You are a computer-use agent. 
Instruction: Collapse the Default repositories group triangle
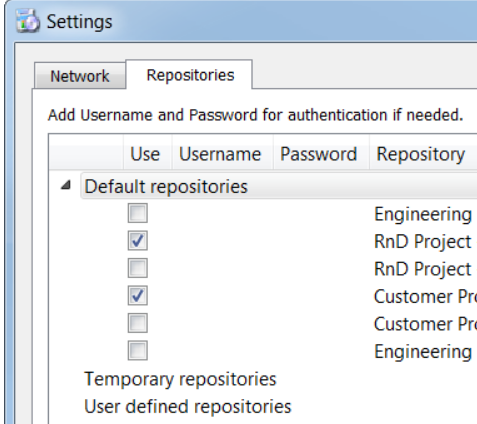click(x=66, y=185)
